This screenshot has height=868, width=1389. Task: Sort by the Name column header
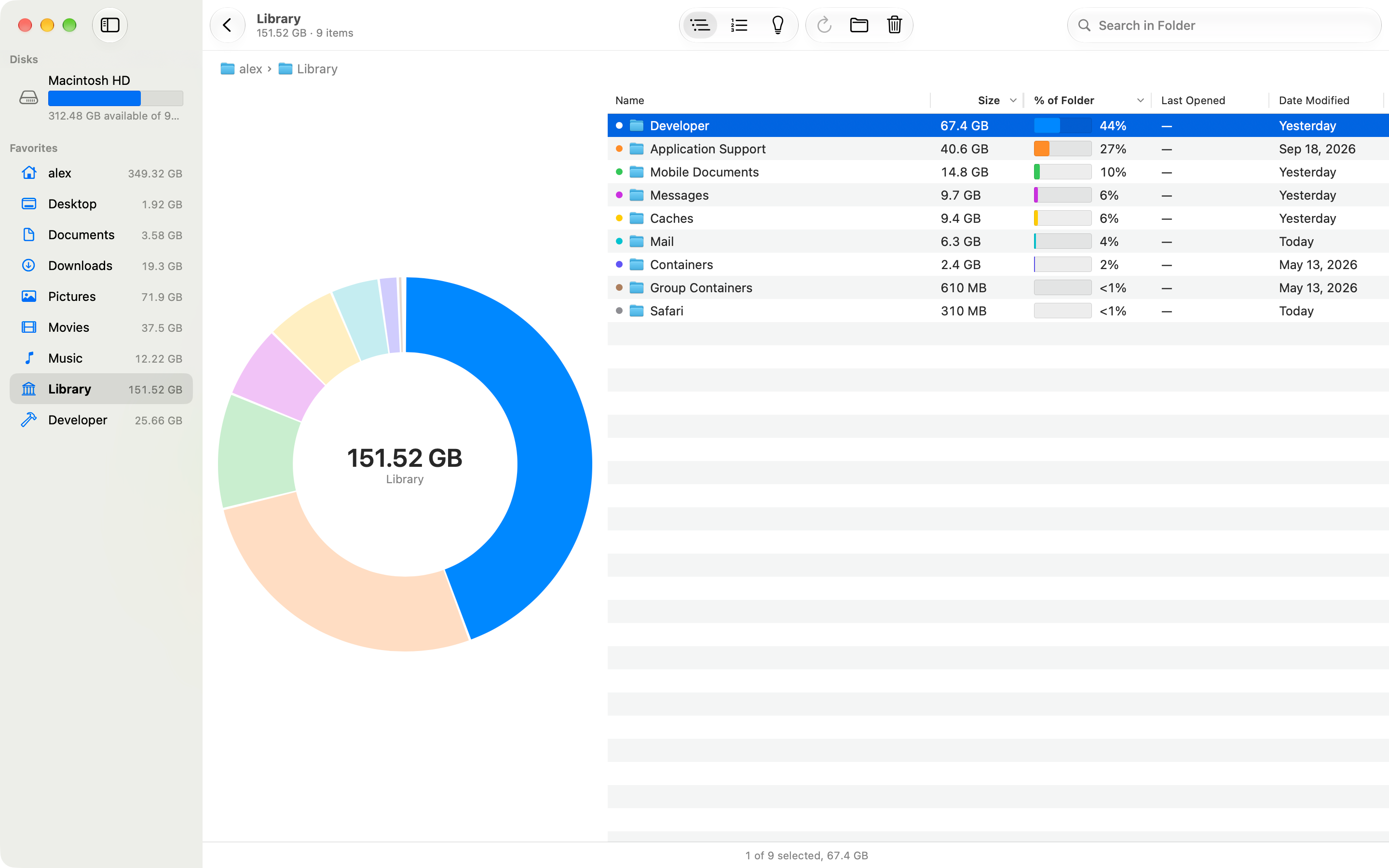(x=769, y=100)
